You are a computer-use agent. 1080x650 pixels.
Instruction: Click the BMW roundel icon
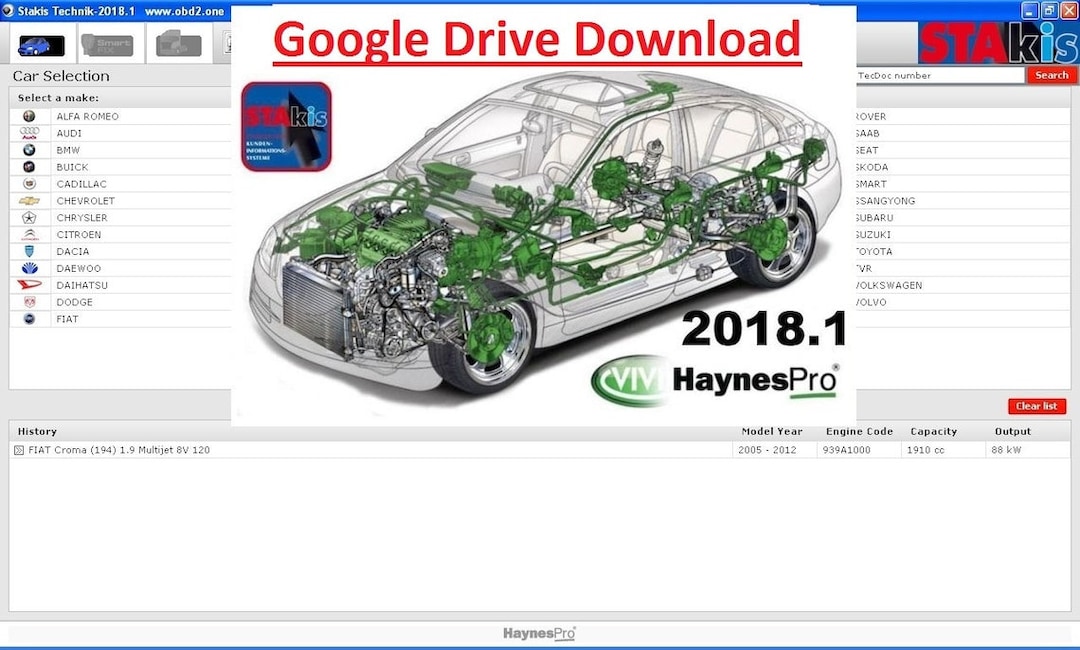click(x=29, y=149)
